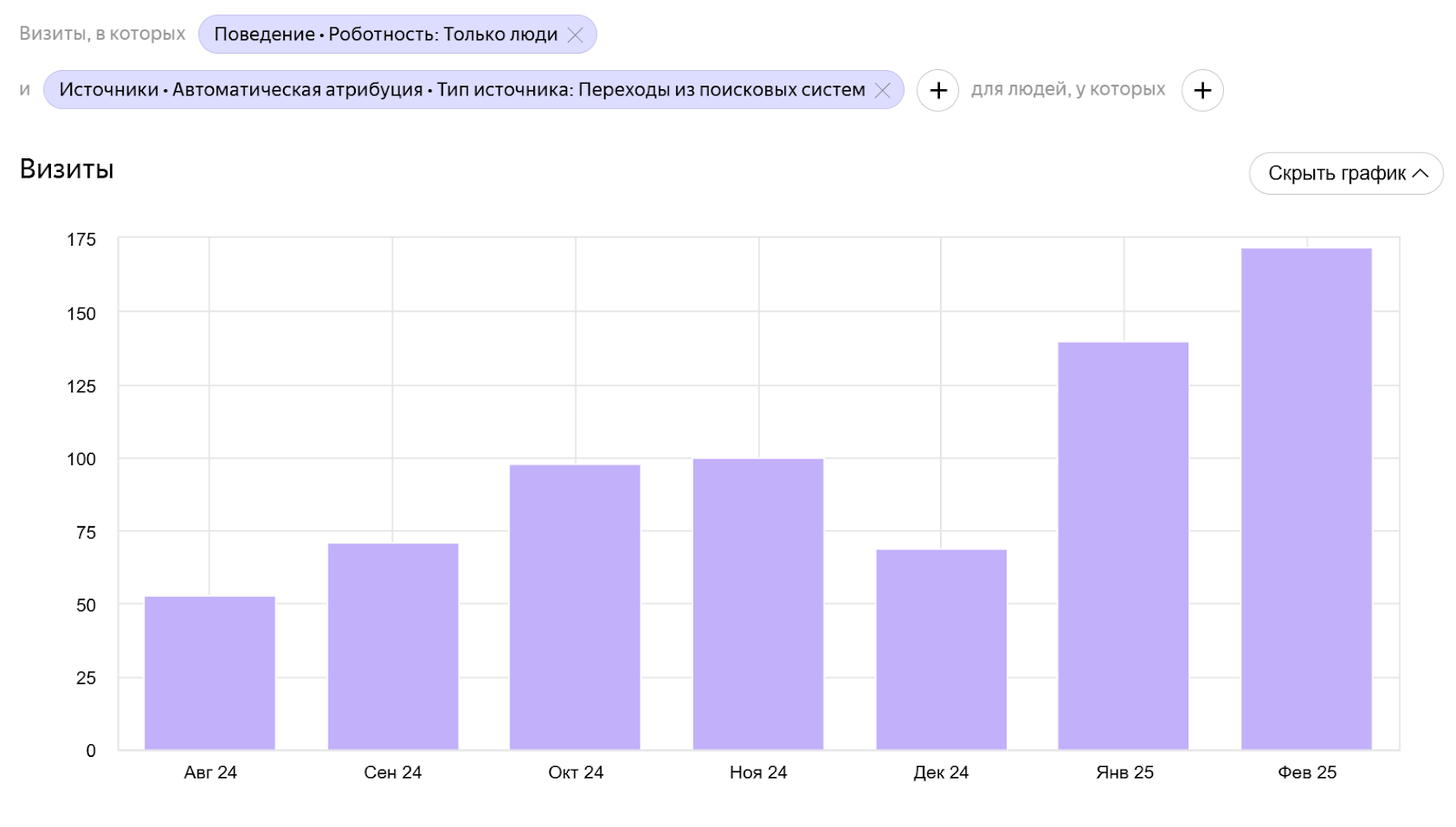Click the Дек 24 bar
1456x827 pixels.
941,650
